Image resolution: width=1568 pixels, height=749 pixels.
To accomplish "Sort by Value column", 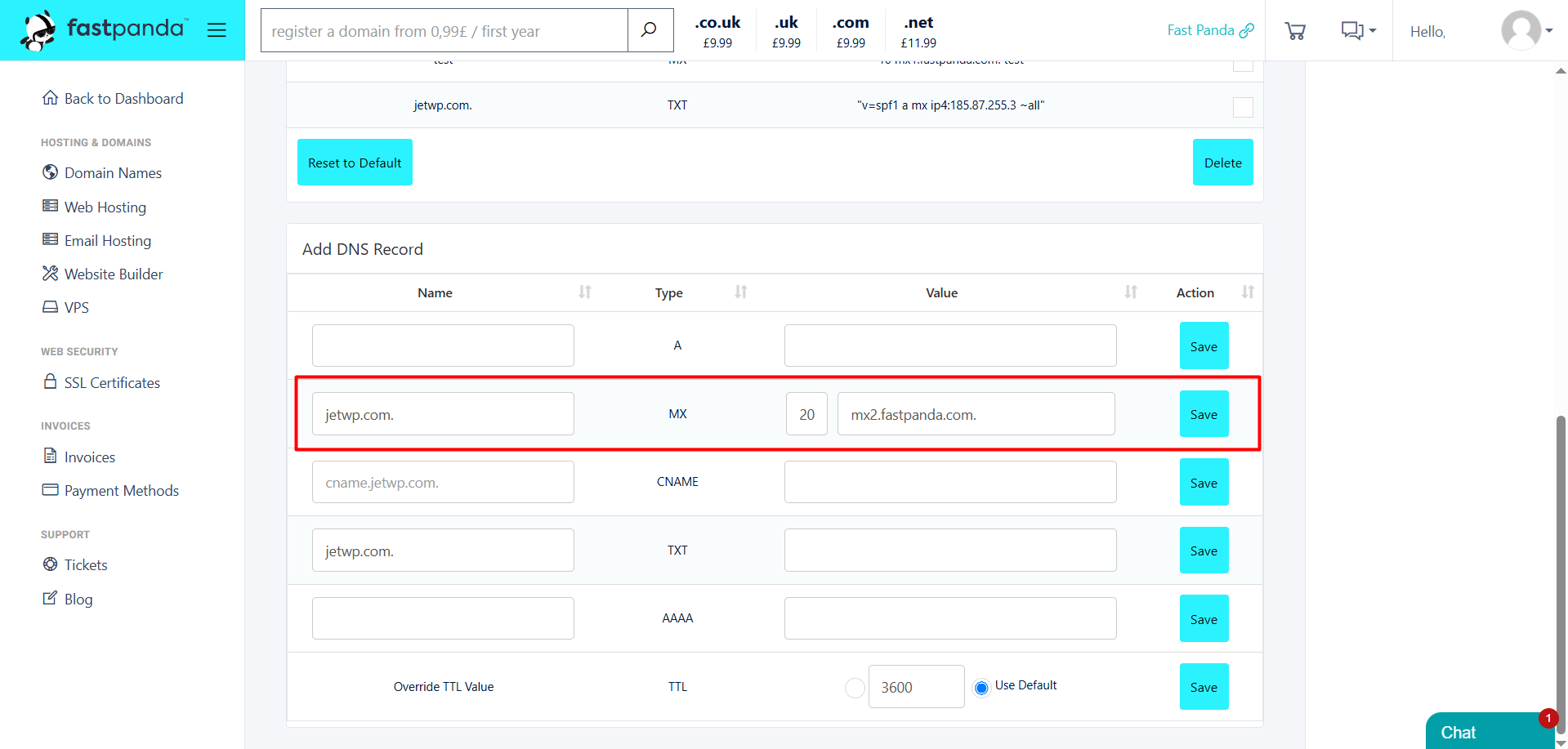I will point(1130,292).
